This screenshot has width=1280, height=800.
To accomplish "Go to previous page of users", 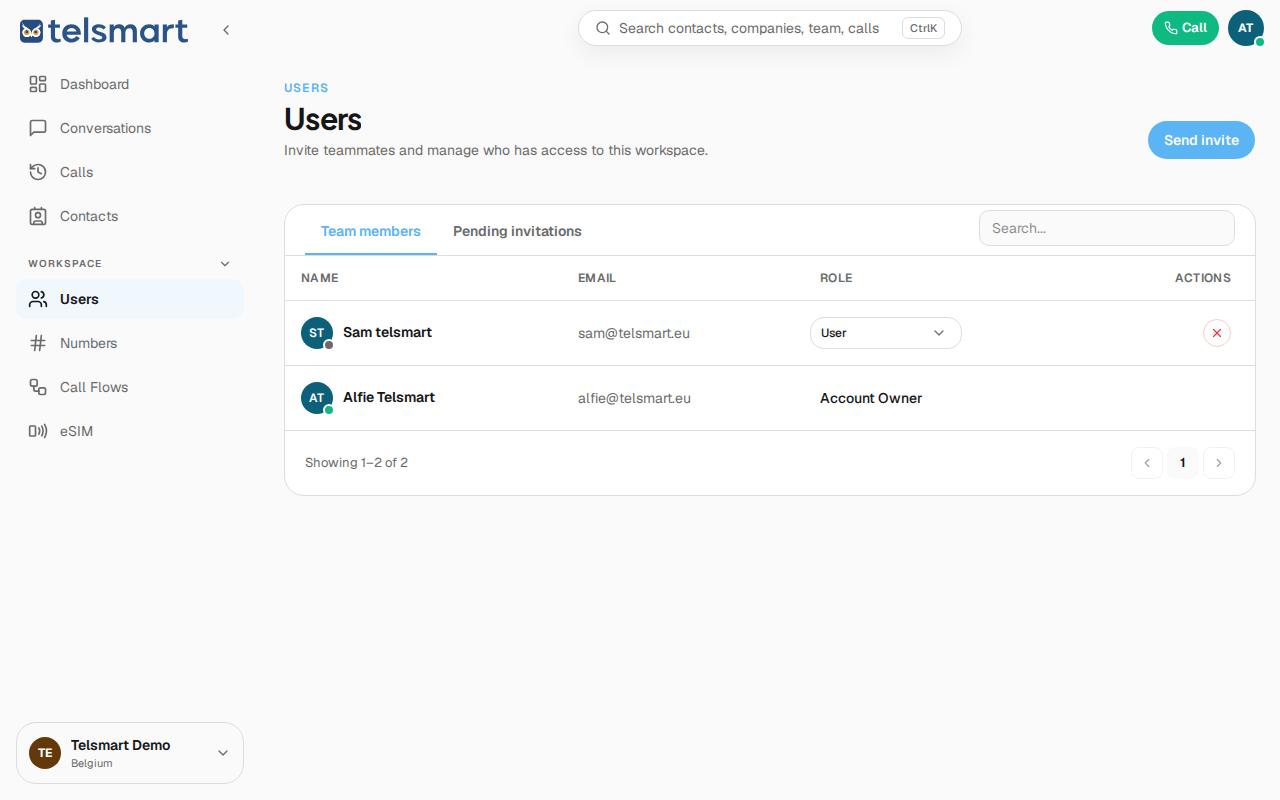I will click(1147, 463).
